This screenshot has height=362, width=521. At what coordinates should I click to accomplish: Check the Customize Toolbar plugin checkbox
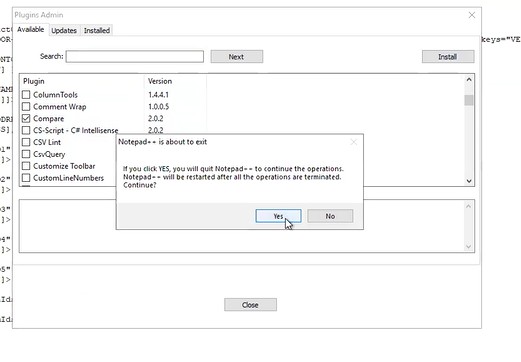(26, 166)
